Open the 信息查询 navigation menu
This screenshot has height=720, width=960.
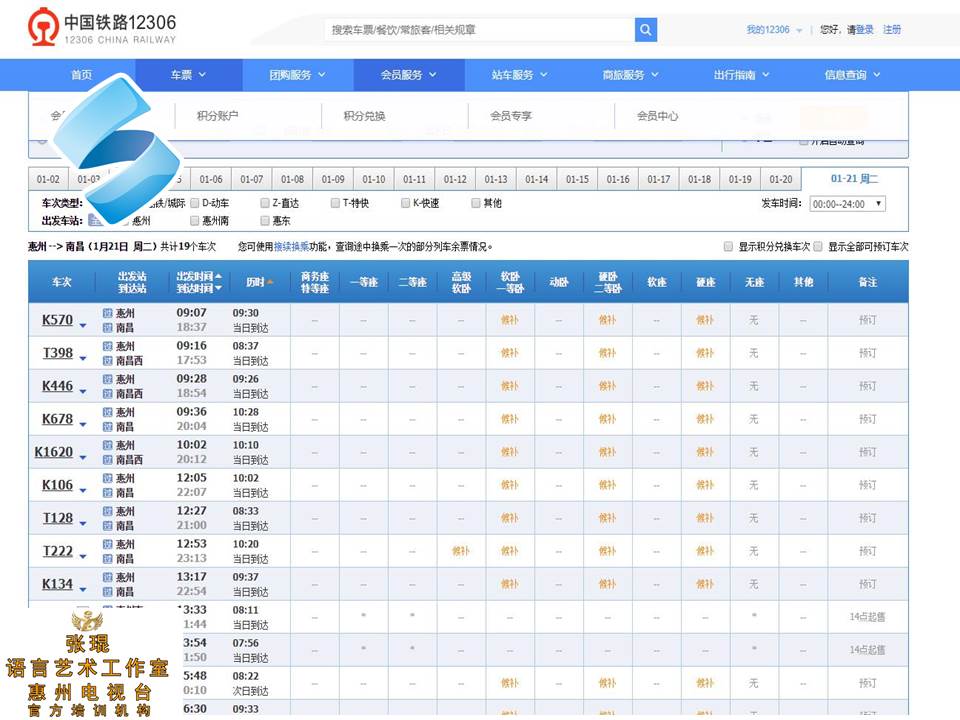852,75
